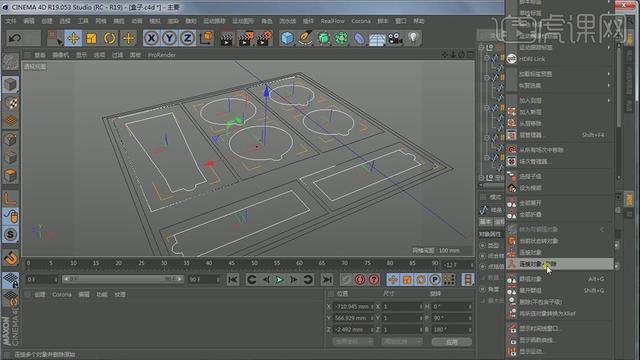Screen dimensions: 640x360
Task: Toggle the Z axis lock
Action: coord(187,38)
